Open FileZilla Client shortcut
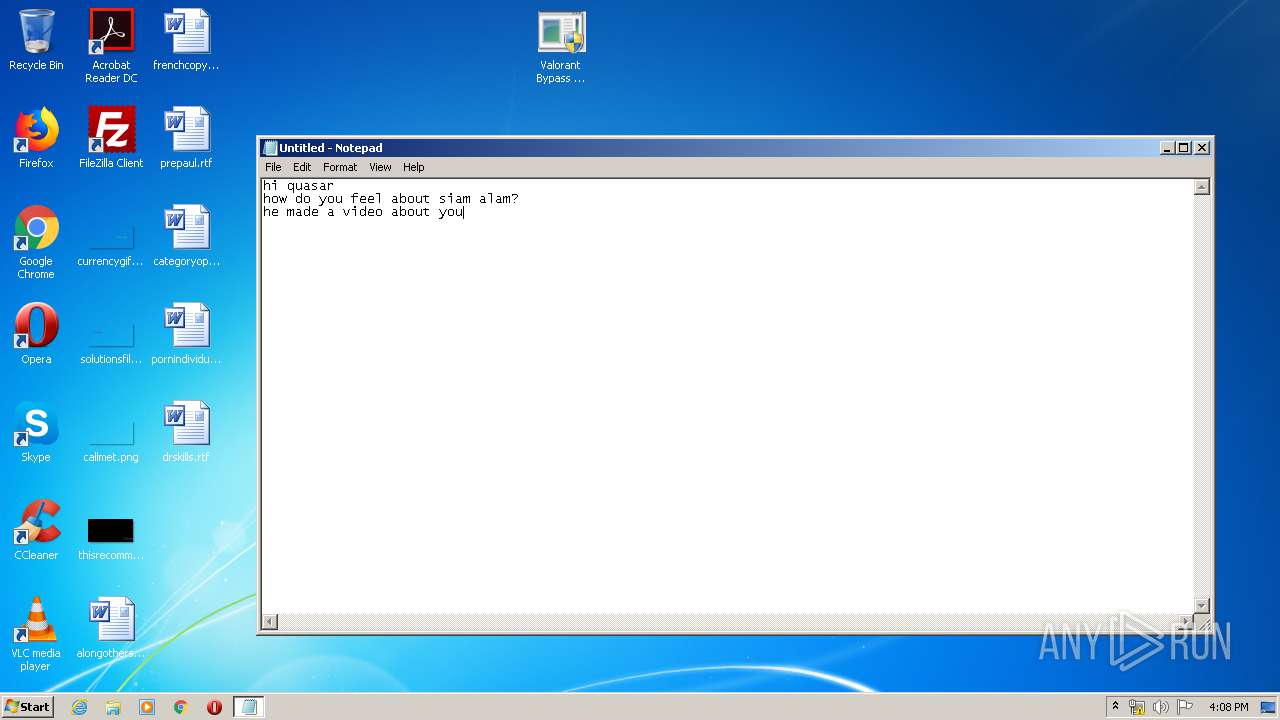This screenshot has height=720, width=1280. pyautogui.click(x=111, y=138)
